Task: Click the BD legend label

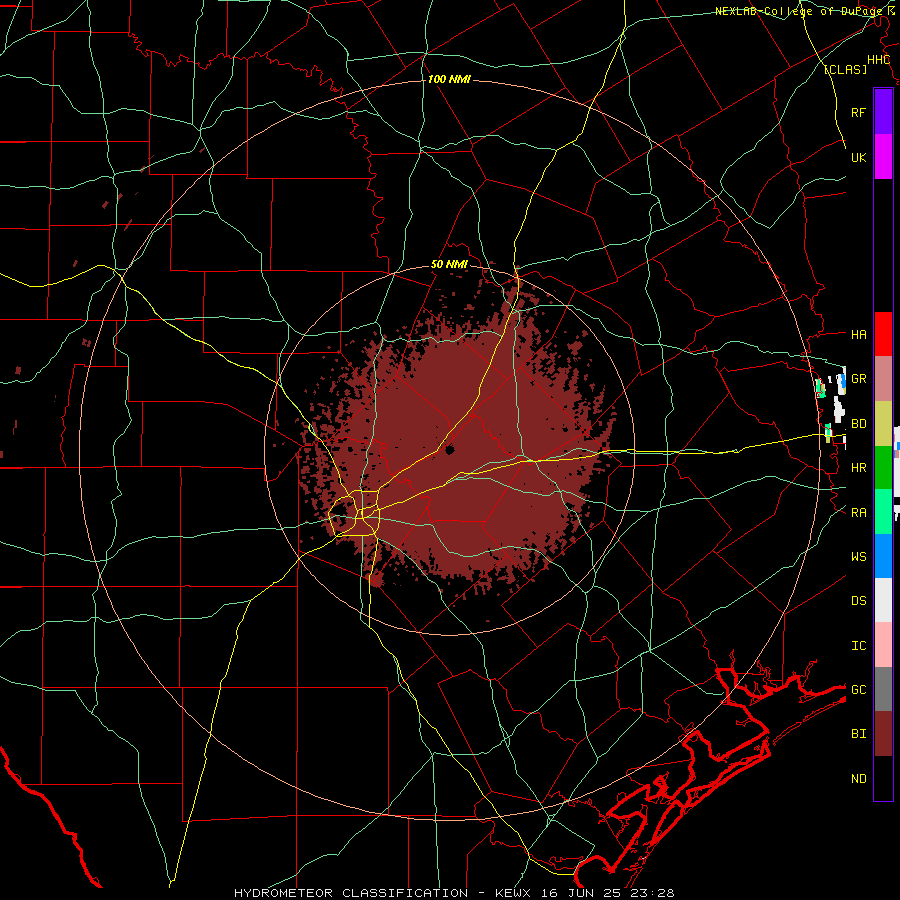Action: click(x=858, y=424)
